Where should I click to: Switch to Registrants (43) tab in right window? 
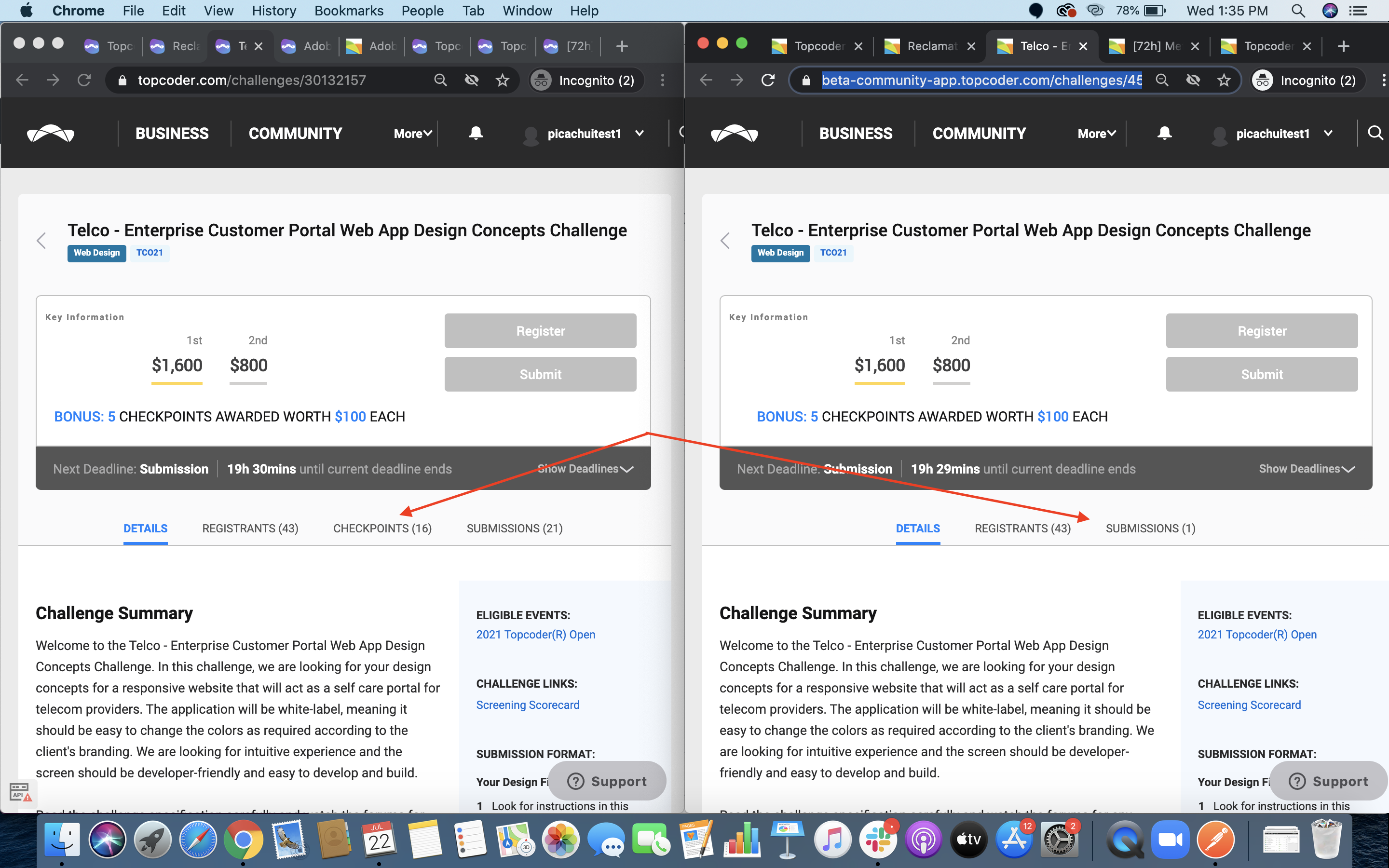[x=1022, y=528]
